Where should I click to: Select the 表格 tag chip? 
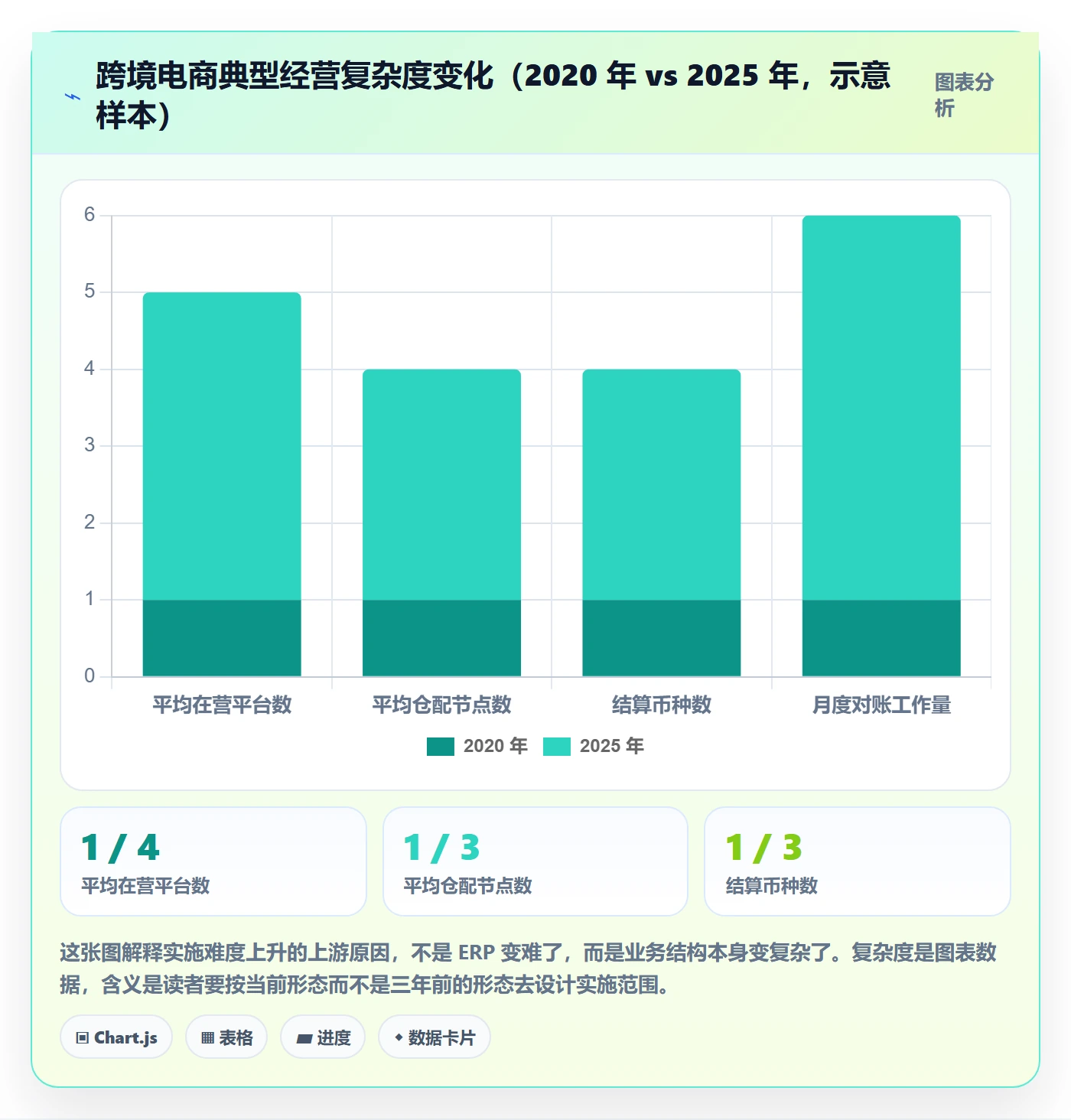(x=226, y=1037)
